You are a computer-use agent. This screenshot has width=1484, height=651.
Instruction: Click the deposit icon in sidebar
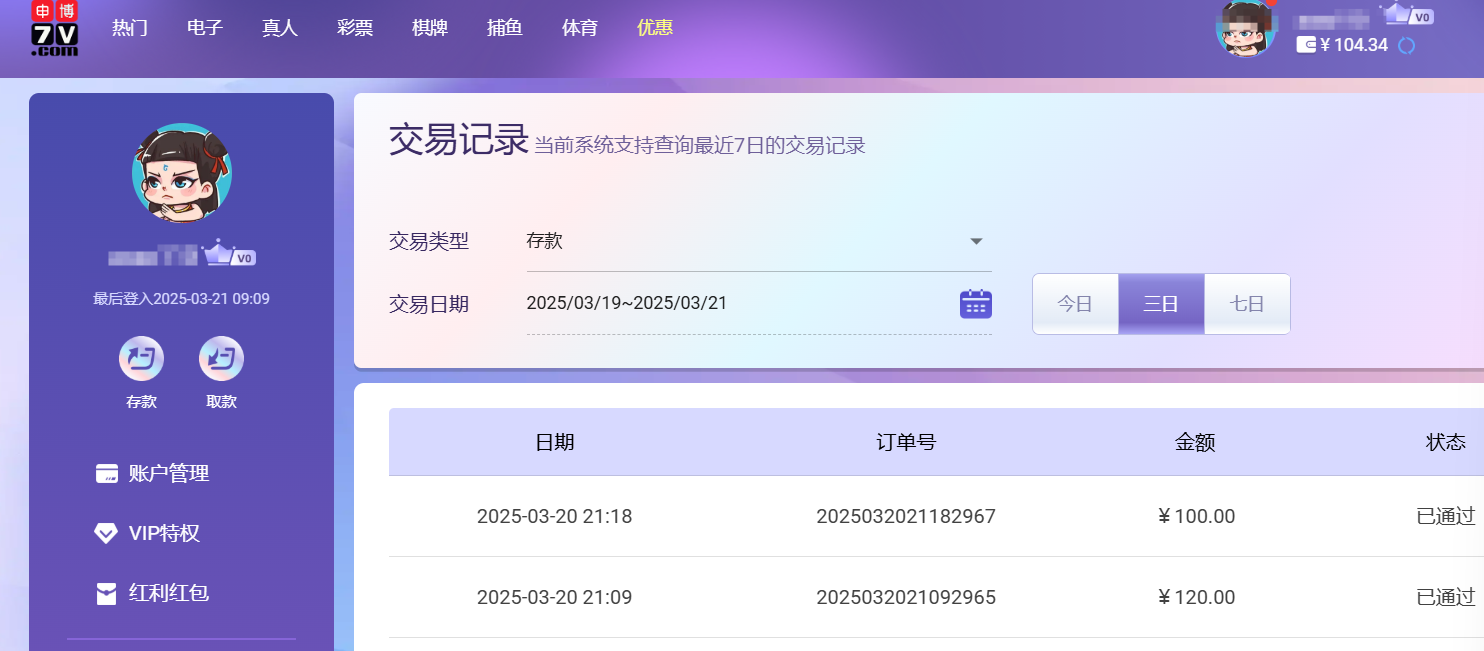(x=141, y=359)
